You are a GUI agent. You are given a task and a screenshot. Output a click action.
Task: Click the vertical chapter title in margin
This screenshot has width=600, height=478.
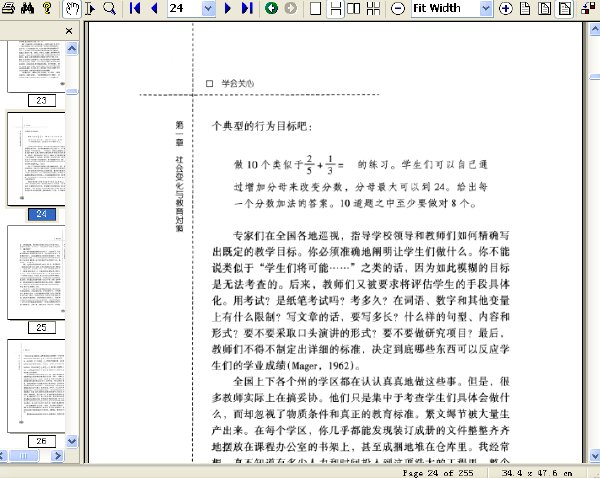click(x=179, y=176)
